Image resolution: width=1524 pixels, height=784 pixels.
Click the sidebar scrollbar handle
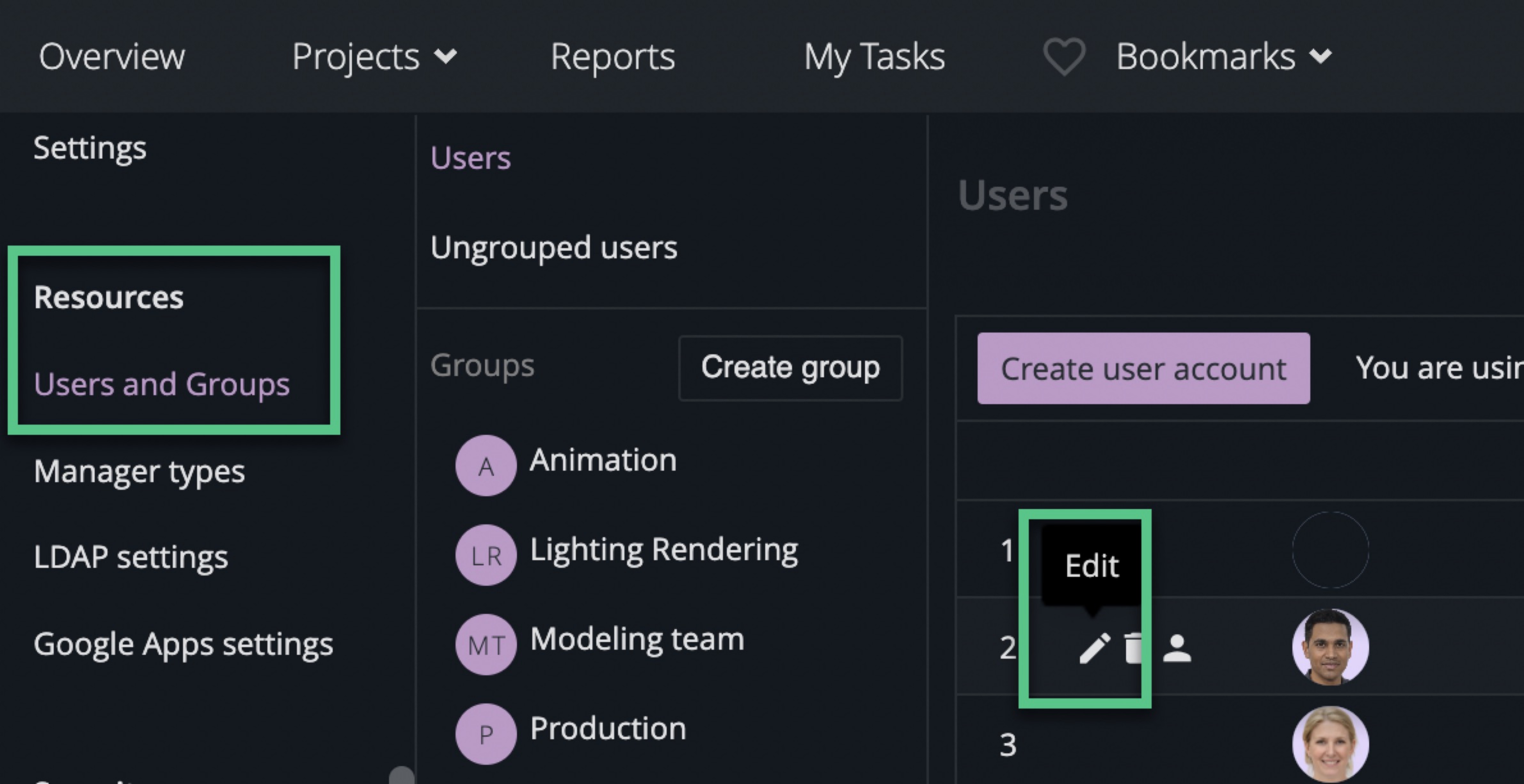click(402, 775)
